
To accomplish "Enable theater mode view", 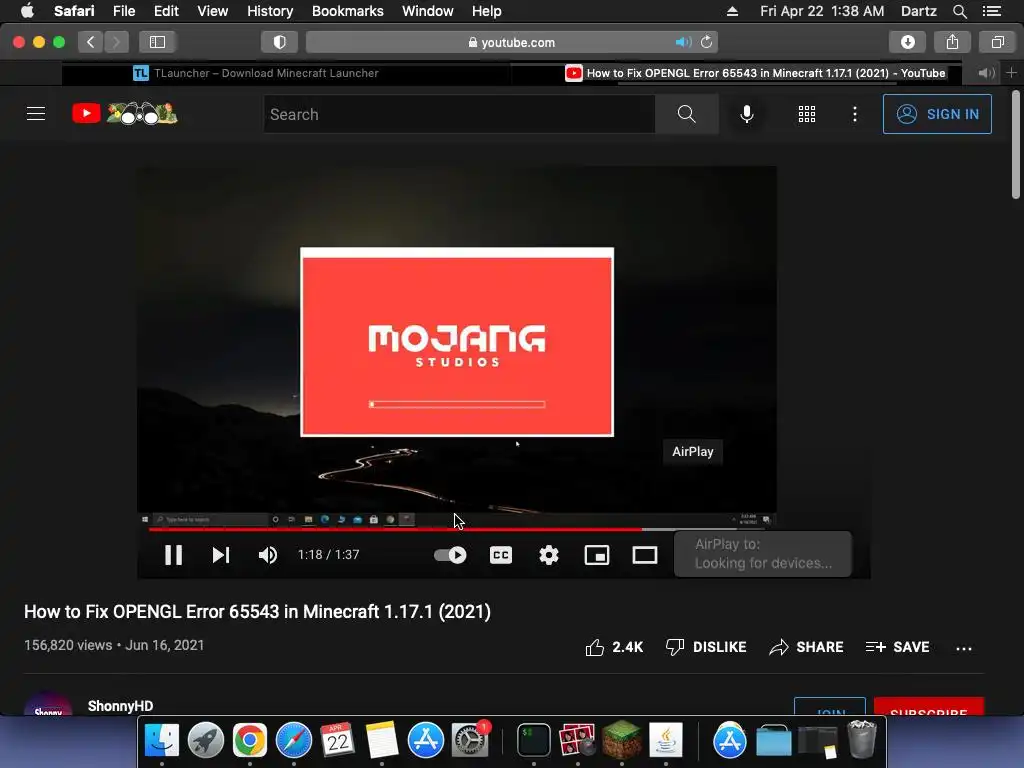I will 645,554.
